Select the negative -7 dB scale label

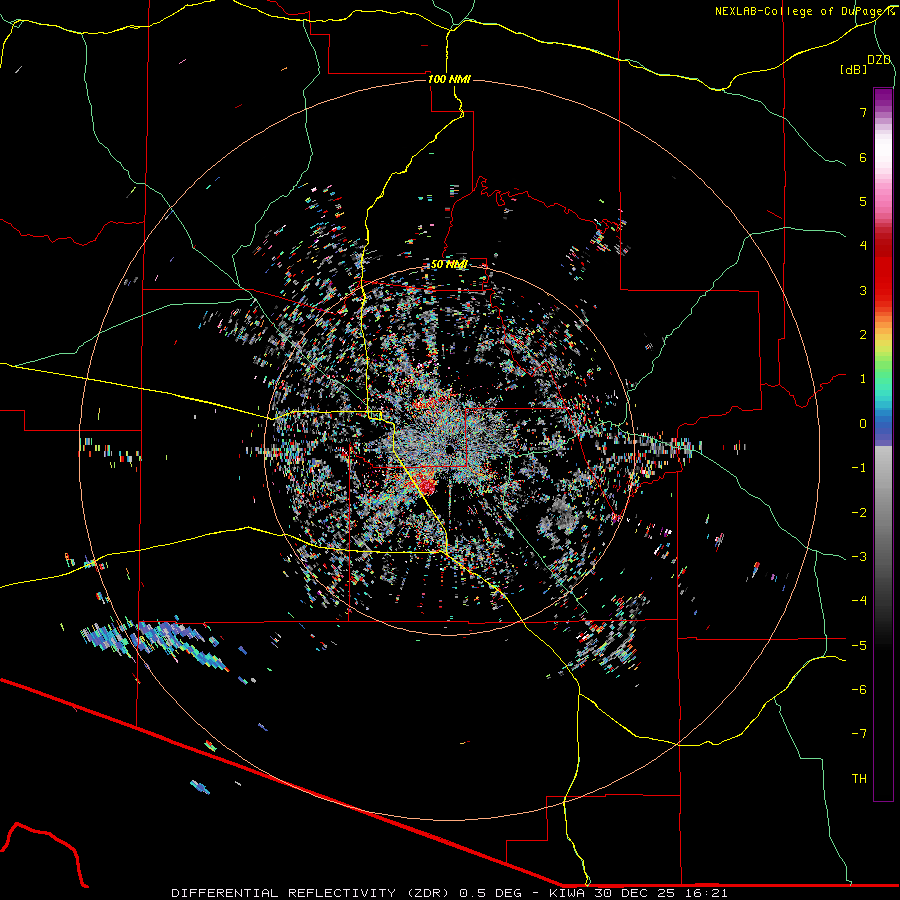[859, 734]
